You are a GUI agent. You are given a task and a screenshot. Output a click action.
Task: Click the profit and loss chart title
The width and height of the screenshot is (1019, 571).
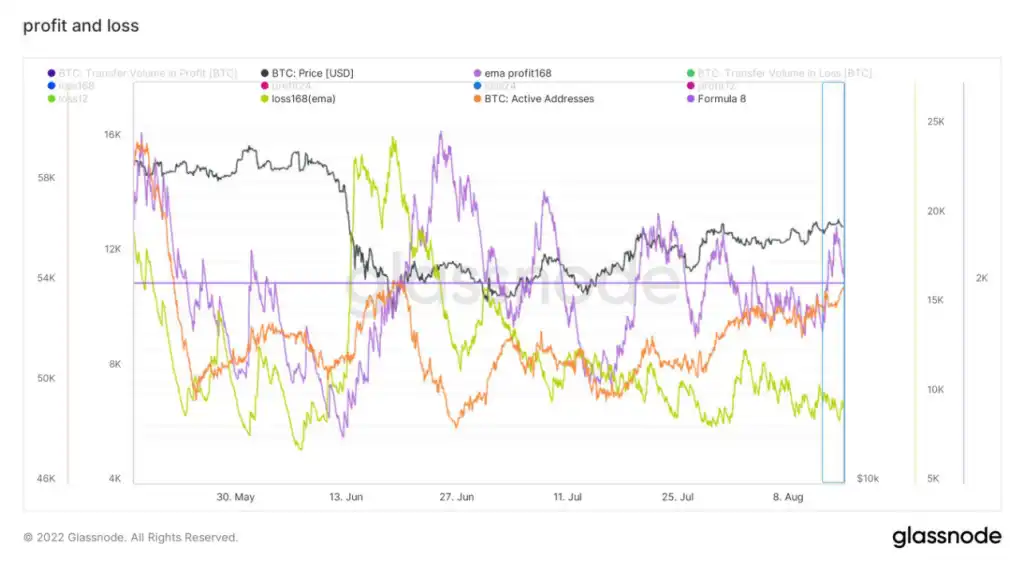81,25
